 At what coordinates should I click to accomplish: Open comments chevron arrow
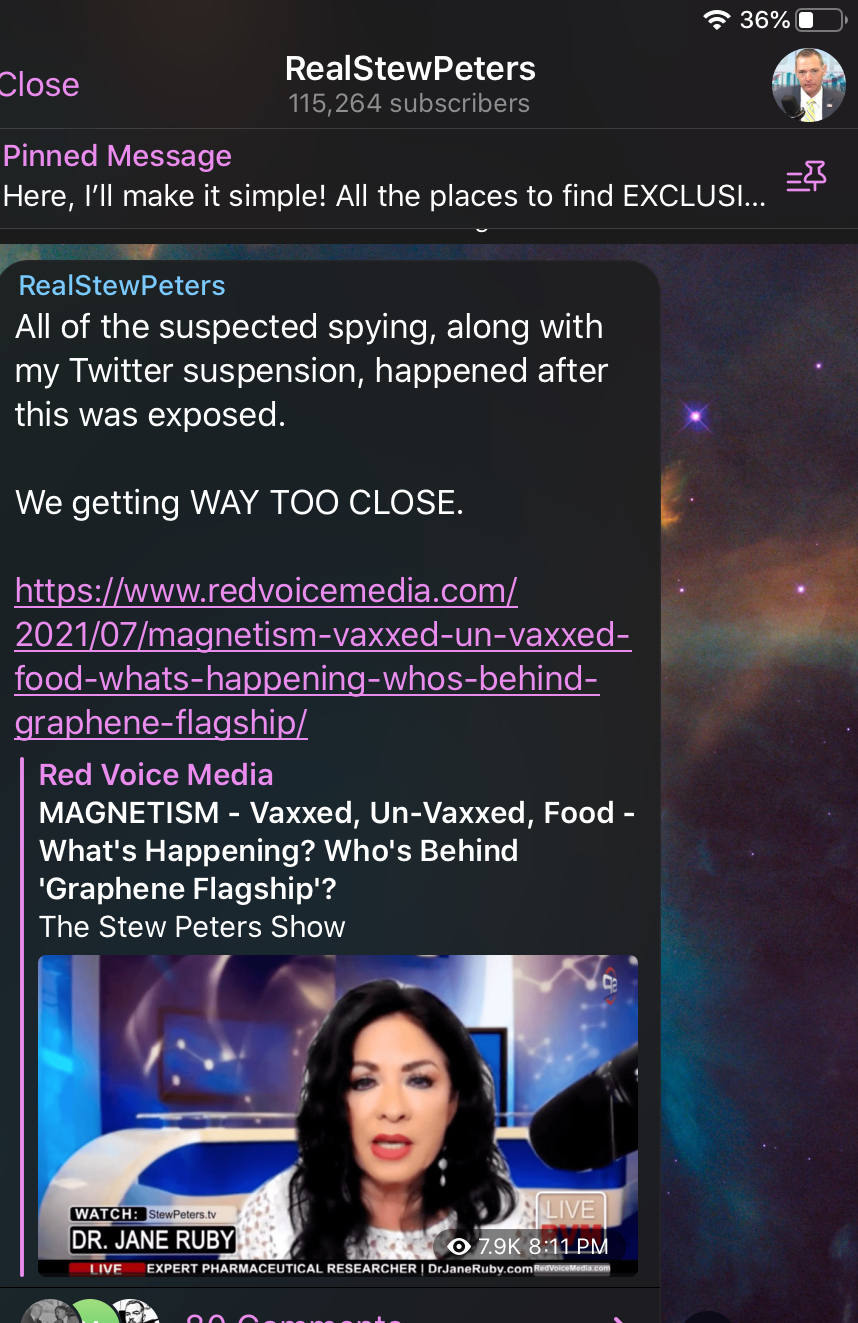[620, 1317]
